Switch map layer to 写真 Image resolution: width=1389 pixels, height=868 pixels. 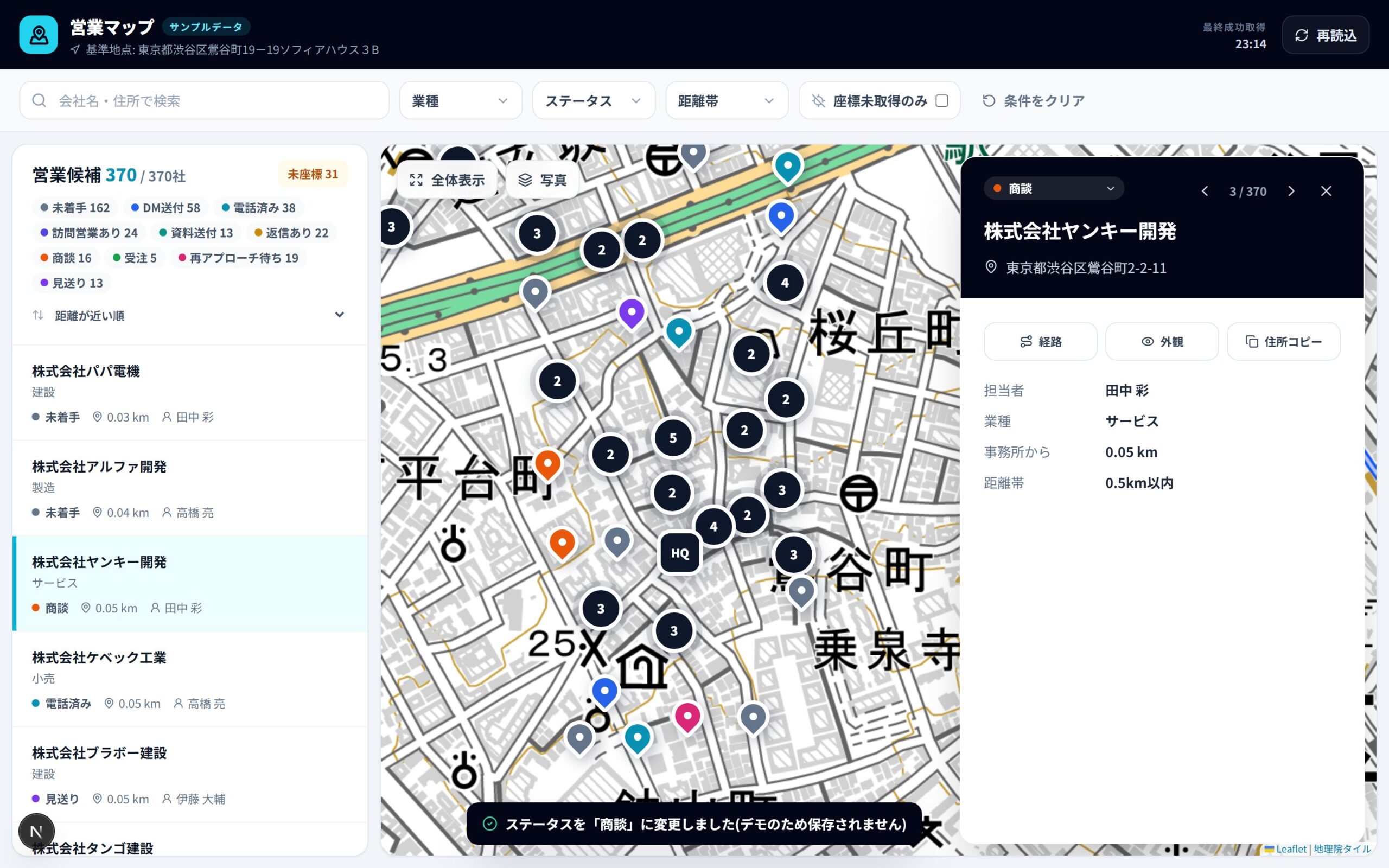(x=543, y=180)
